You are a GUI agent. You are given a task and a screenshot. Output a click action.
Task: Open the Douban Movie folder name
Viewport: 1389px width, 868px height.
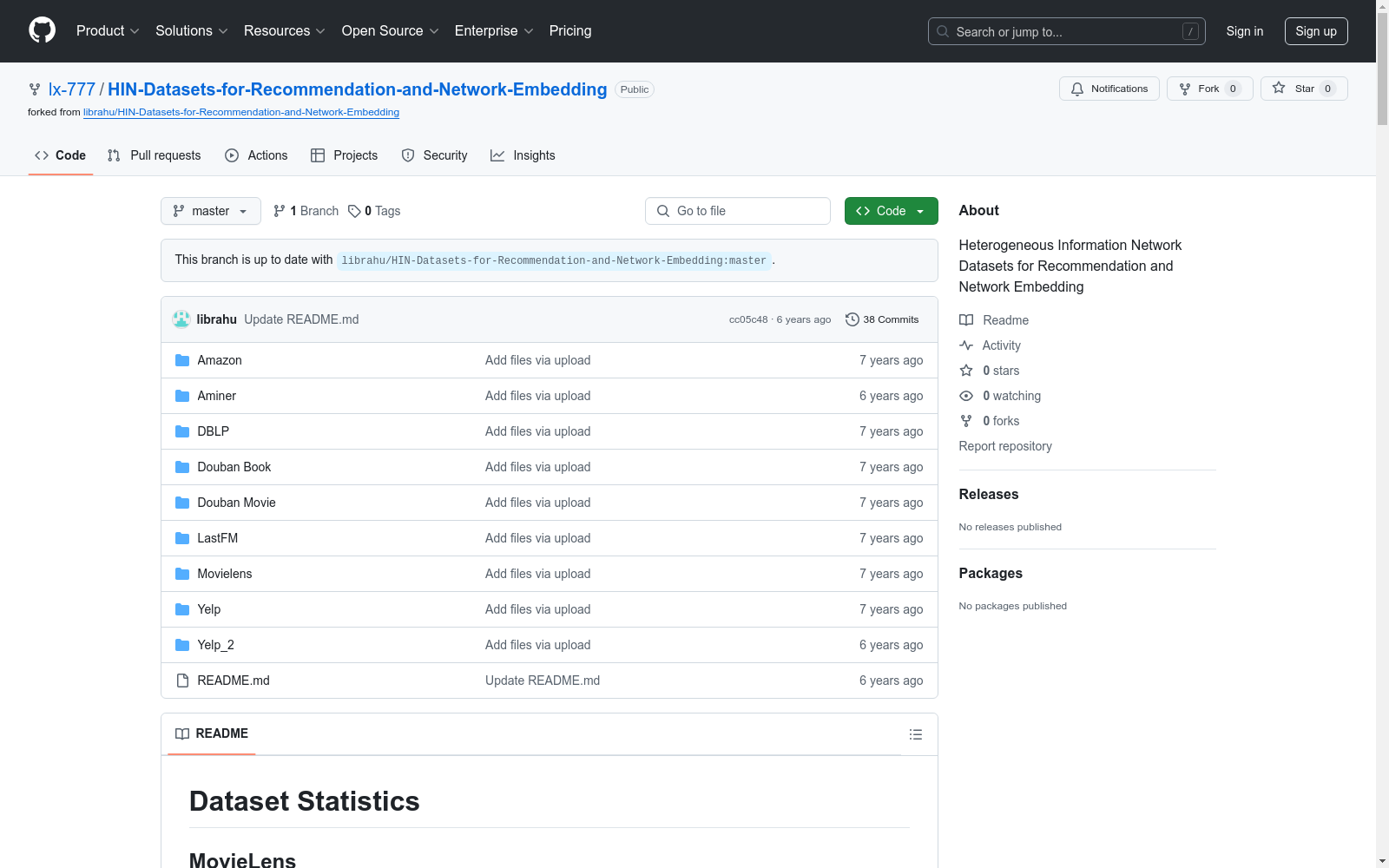tap(236, 503)
